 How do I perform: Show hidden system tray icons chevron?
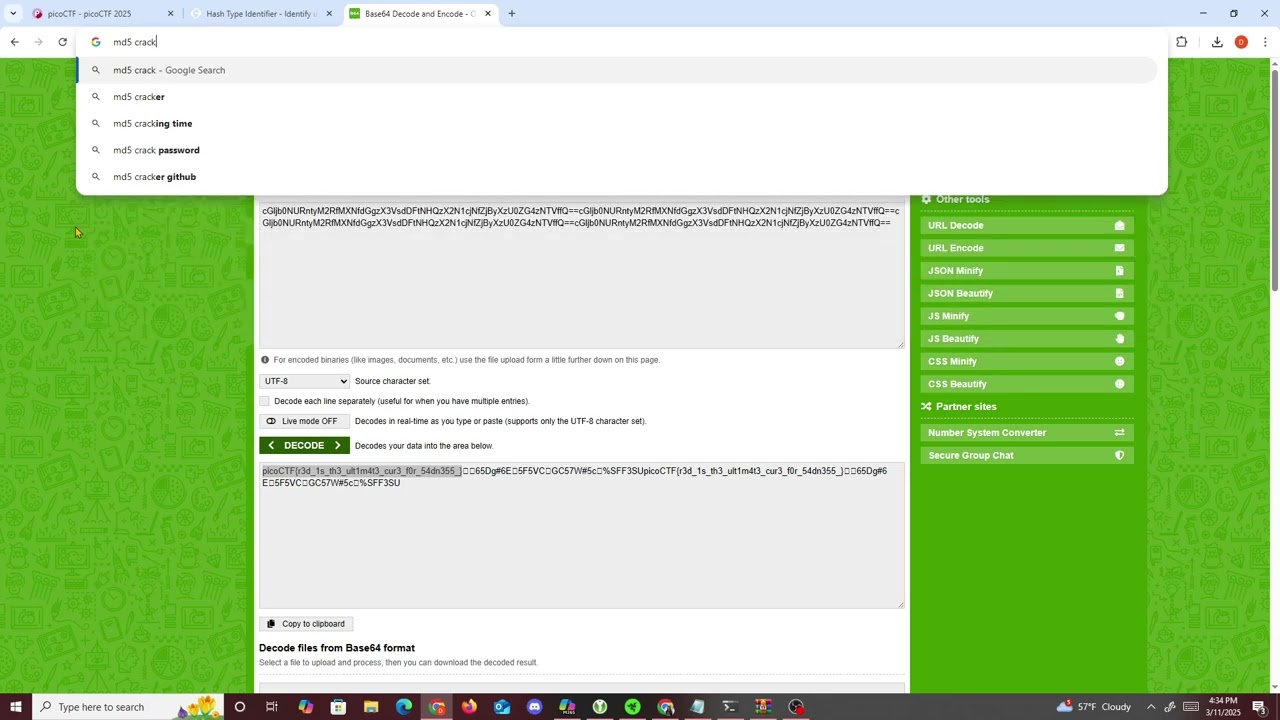[x=1153, y=707]
